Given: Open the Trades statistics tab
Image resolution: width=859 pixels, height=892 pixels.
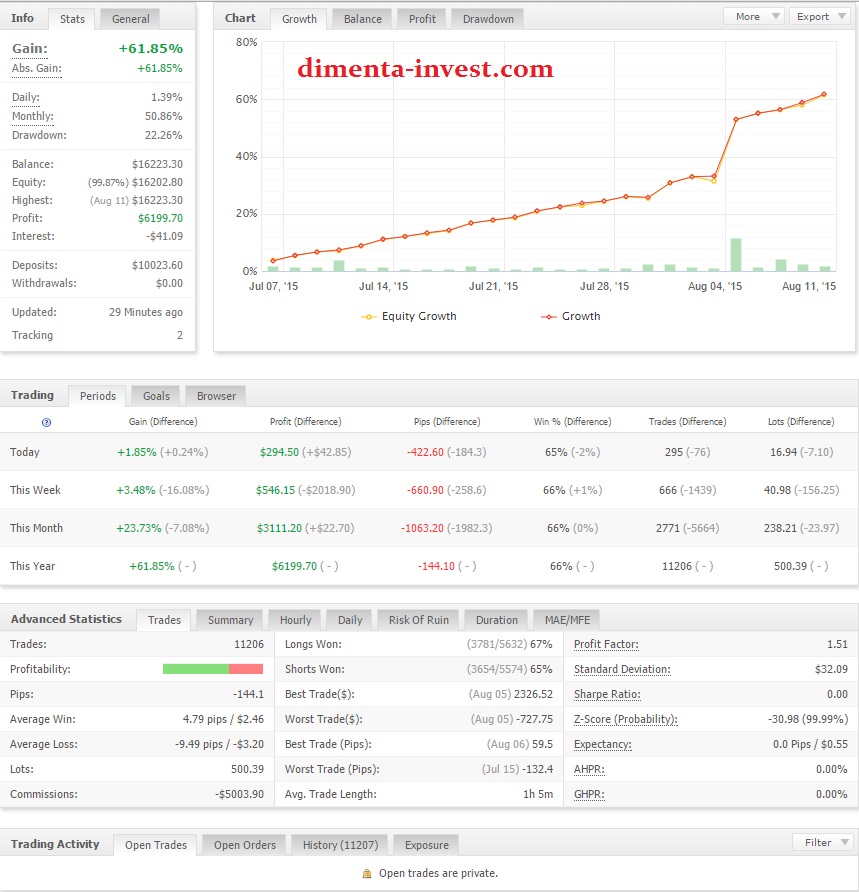Looking at the screenshot, I should pyautogui.click(x=164, y=620).
